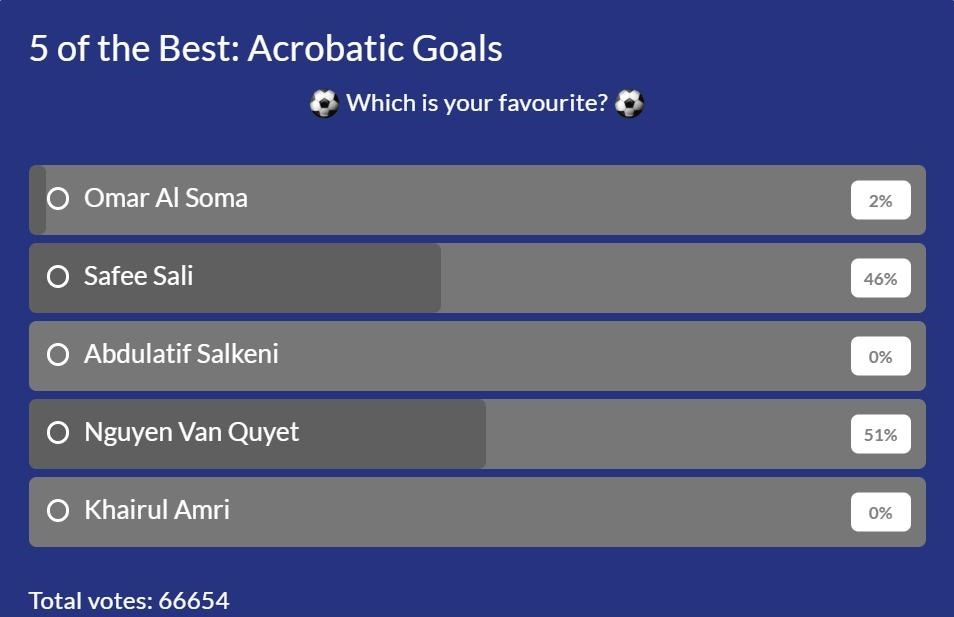
Task: Click the "Abdulatif Salkeni" option label
Action: coord(181,354)
